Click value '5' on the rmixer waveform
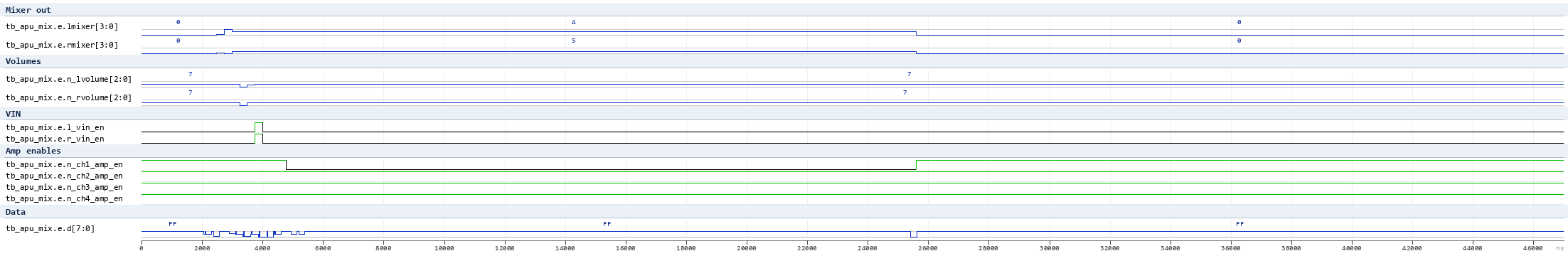The height and width of the screenshot is (256, 1568). click(x=573, y=41)
